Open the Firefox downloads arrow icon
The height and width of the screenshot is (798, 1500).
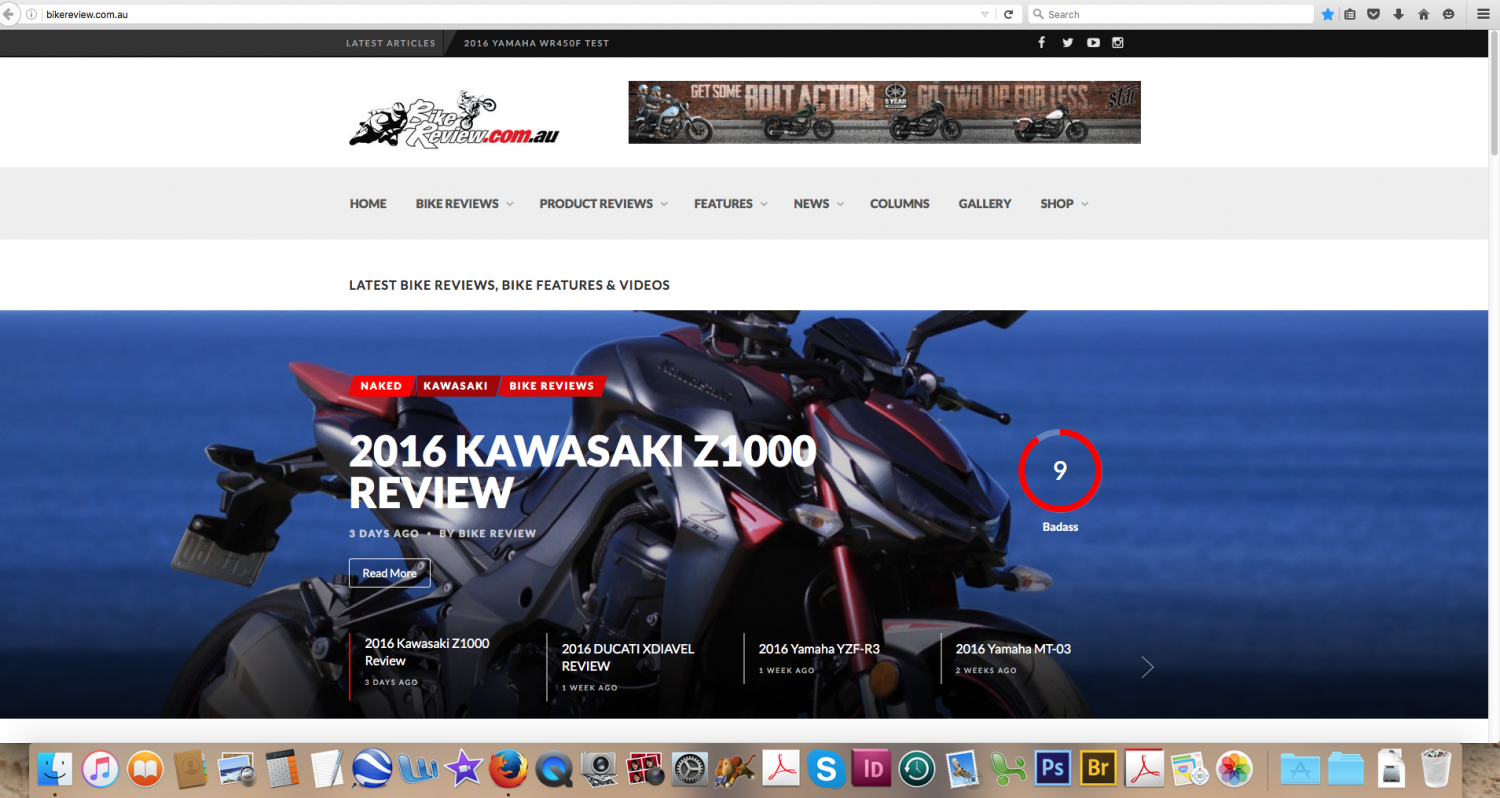tap(1398, 14)
